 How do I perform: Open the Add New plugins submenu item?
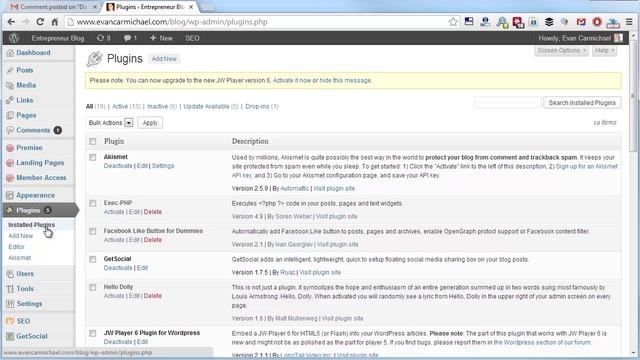[x=20, y=236]
